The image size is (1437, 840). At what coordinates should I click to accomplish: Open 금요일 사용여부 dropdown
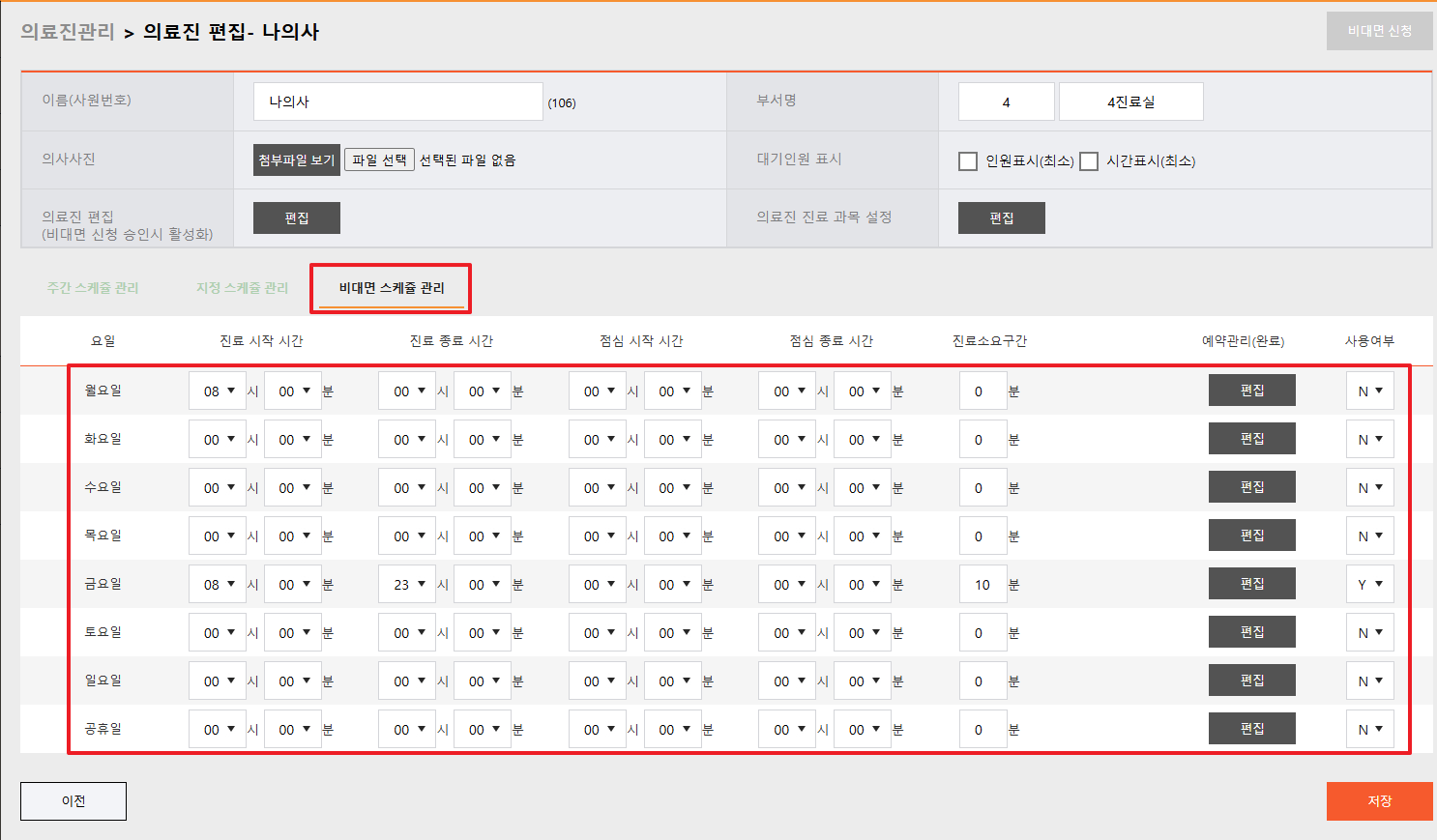pyautogui.click(x=1369, y=585)
